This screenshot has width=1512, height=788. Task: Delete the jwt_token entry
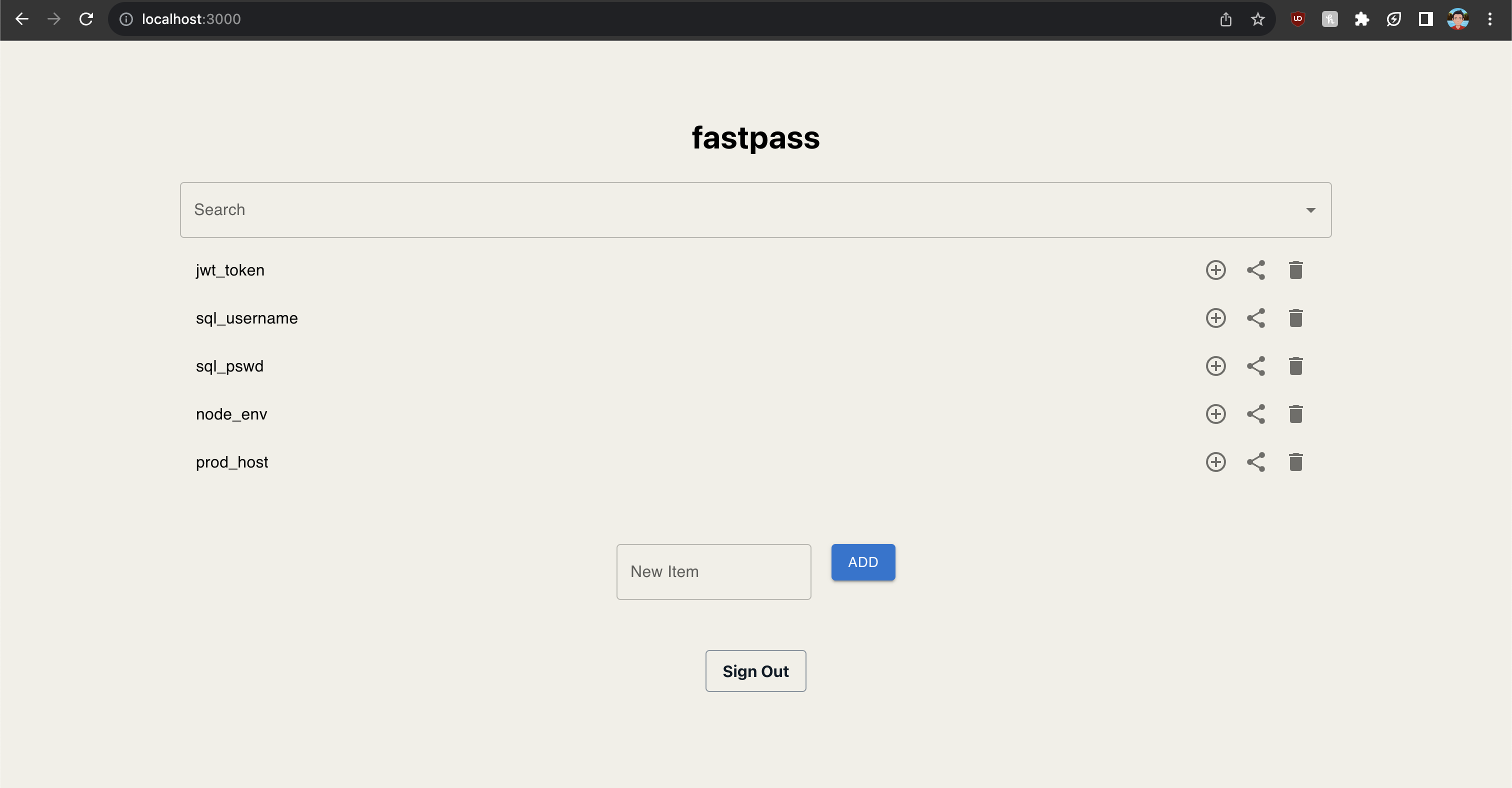click(x=1295, y=270)
